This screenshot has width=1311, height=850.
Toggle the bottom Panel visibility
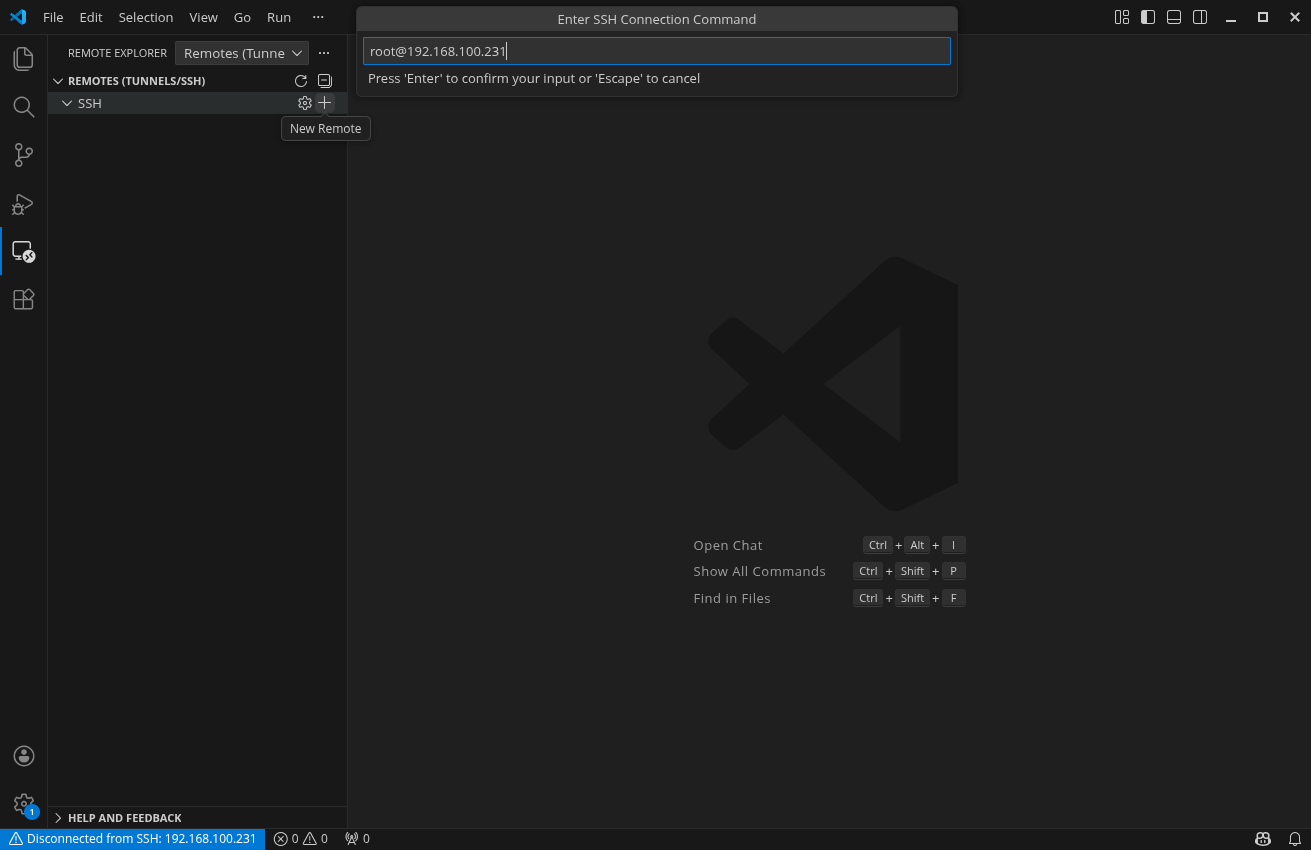(x=1173, y=17)
